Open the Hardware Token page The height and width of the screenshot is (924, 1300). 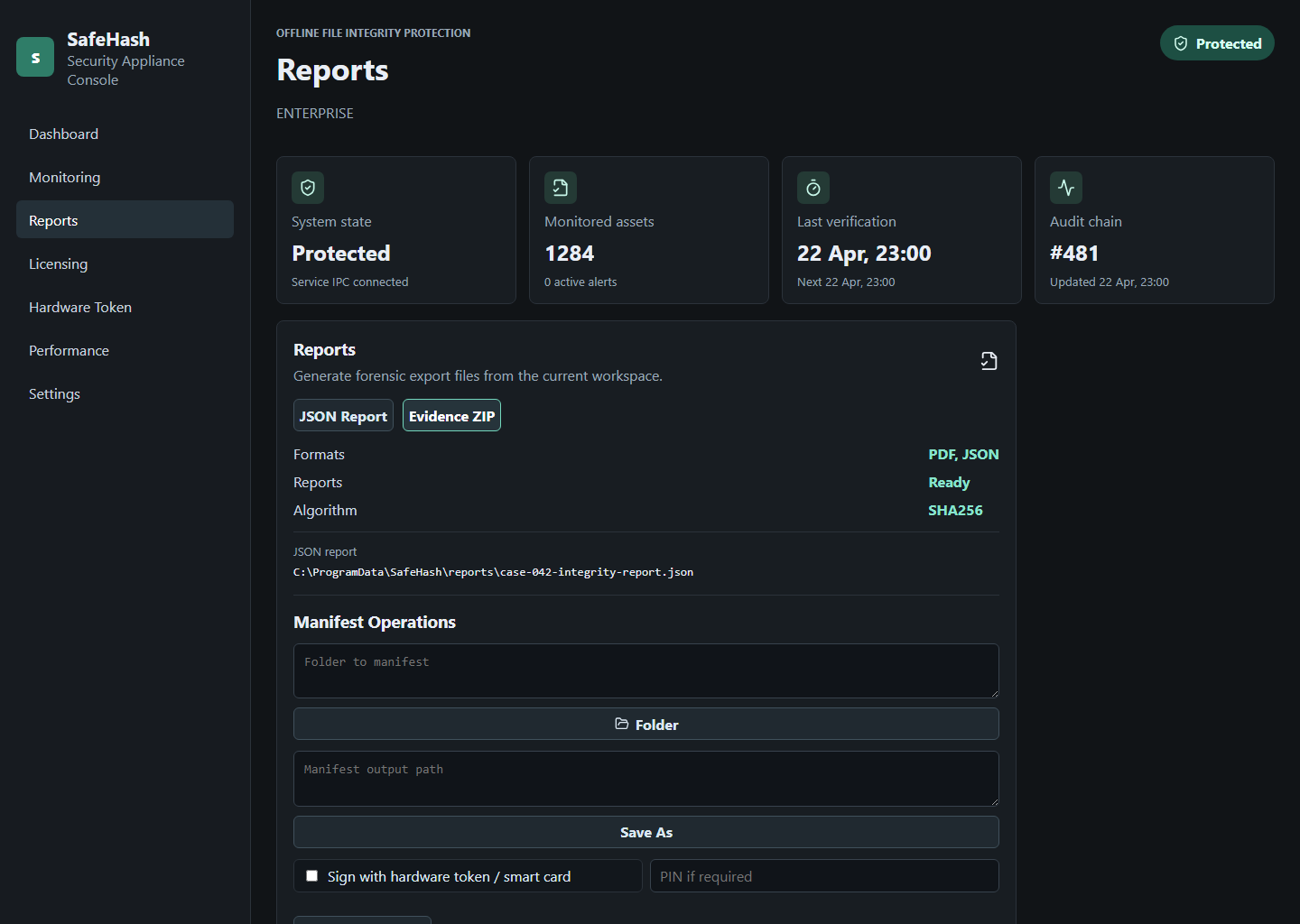click(x=79, y=307)
